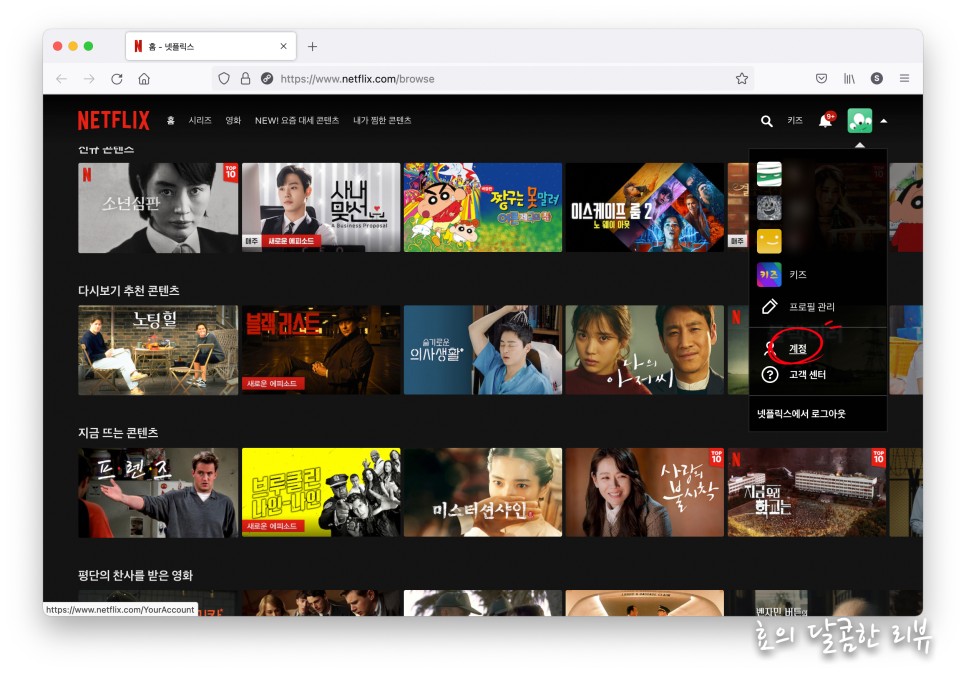The width and height of the screenshot is (966, 673).
Task: Collapse the profile menu caret arrow
Action: (x=884, y=121)
